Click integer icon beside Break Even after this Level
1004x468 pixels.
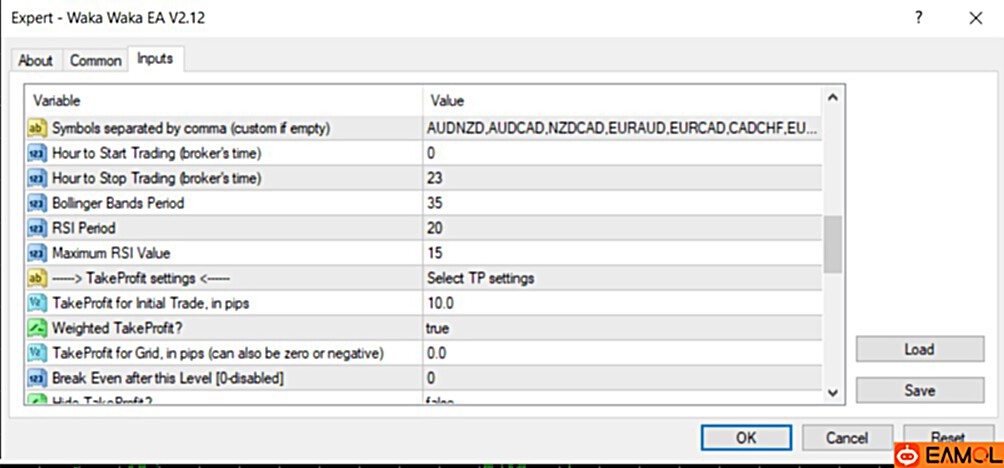[x=36, y=378]
